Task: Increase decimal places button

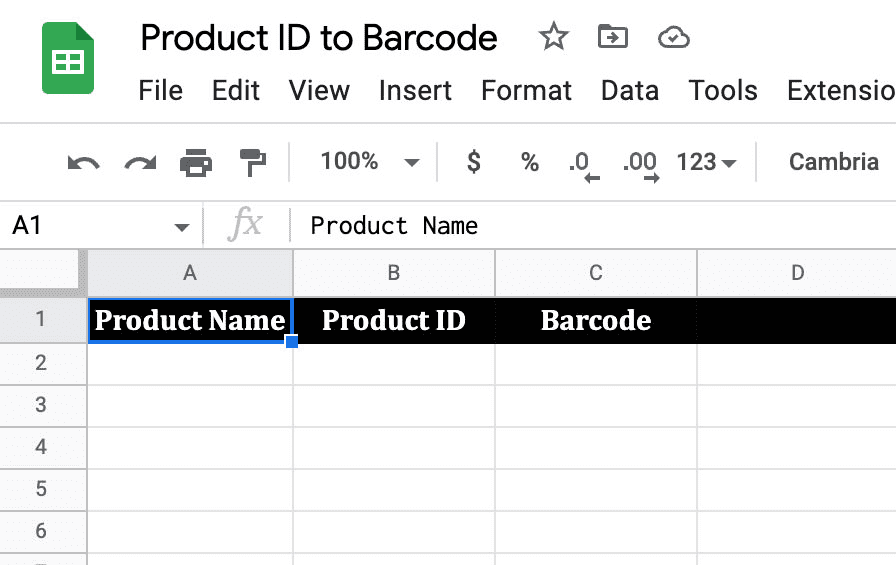Action: [640, 164]
